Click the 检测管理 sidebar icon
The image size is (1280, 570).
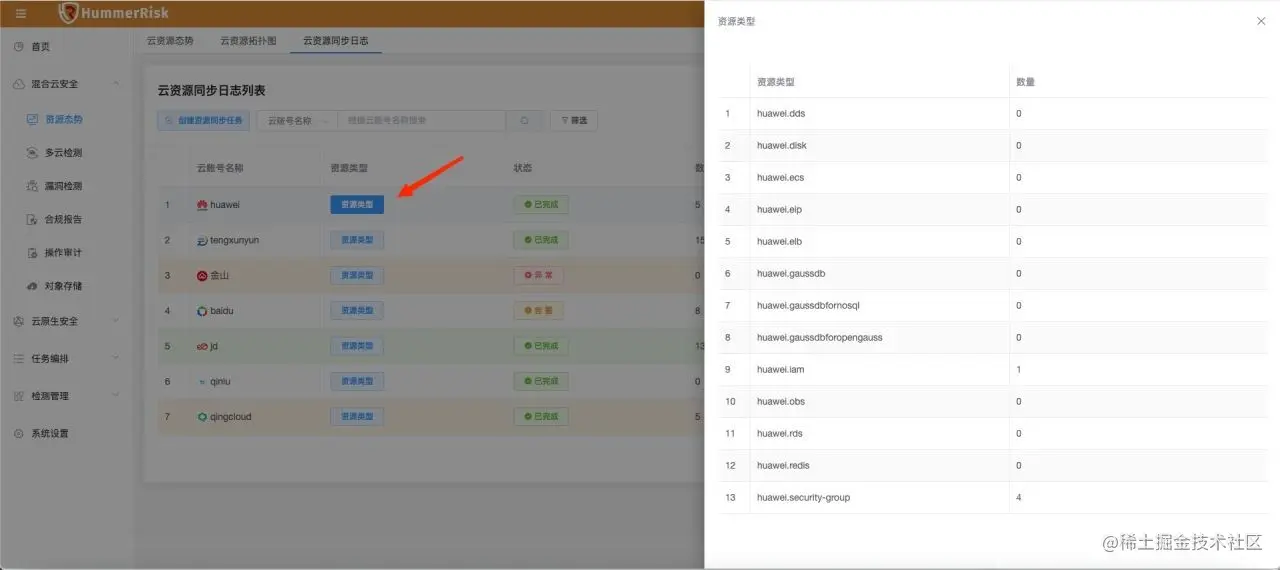coord(19,396)
